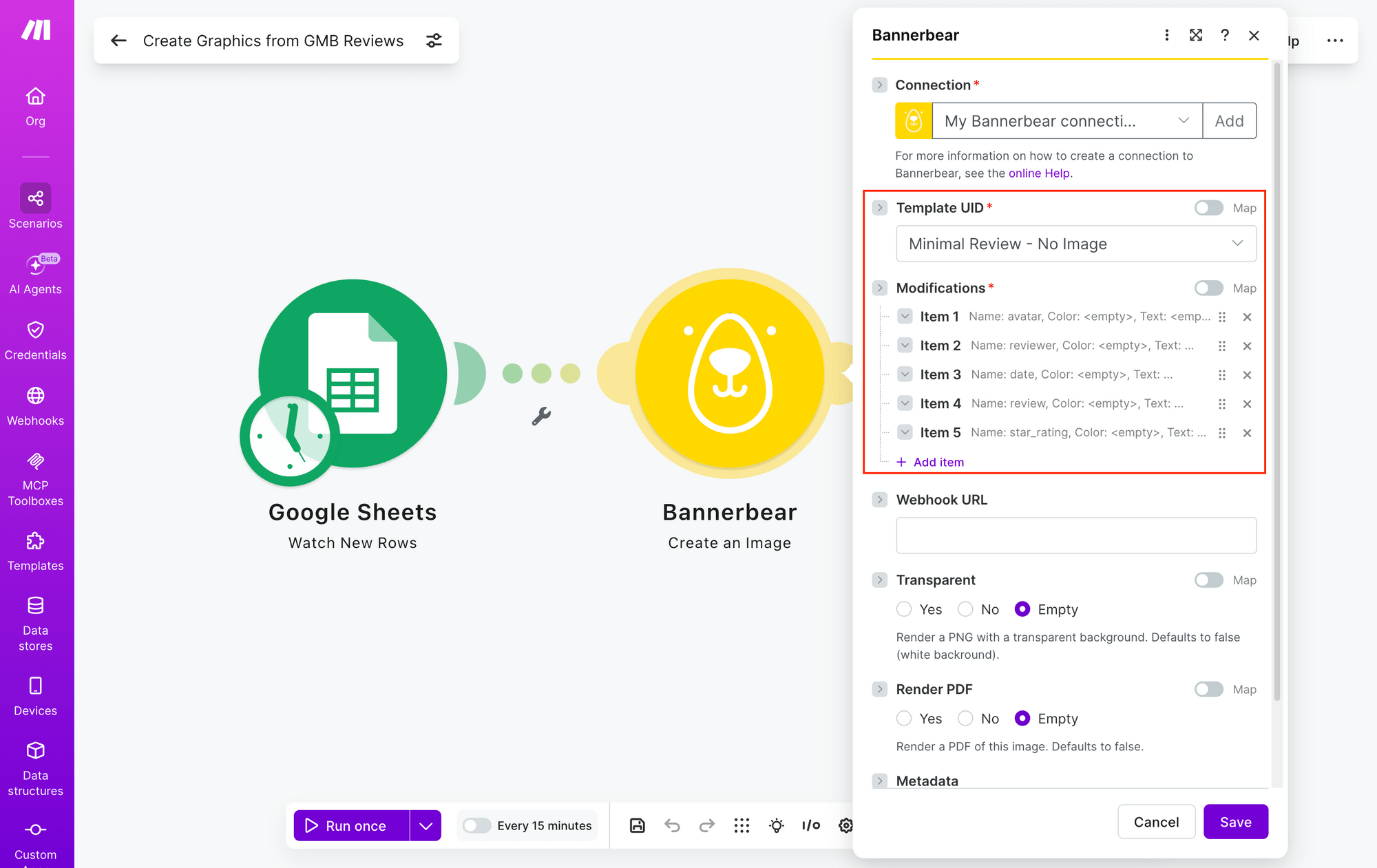The height and width of the screenshot is (868, 1377).
Task: Click the Bannerbear module bear icon
Action: (730, 373)
